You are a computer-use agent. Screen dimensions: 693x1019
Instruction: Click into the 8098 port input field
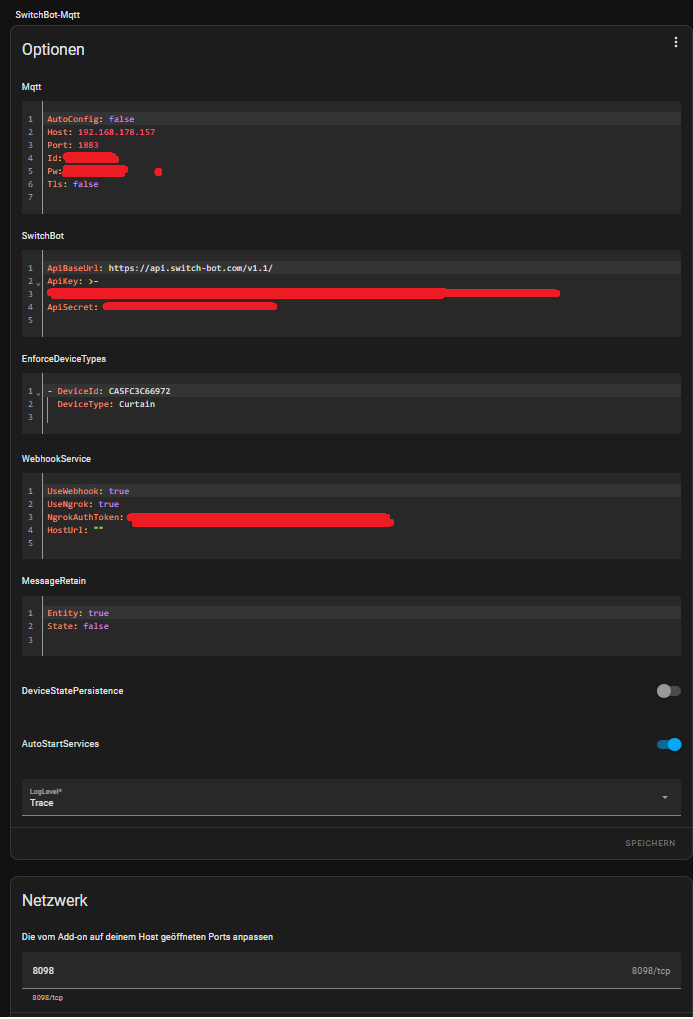[351, 970]
